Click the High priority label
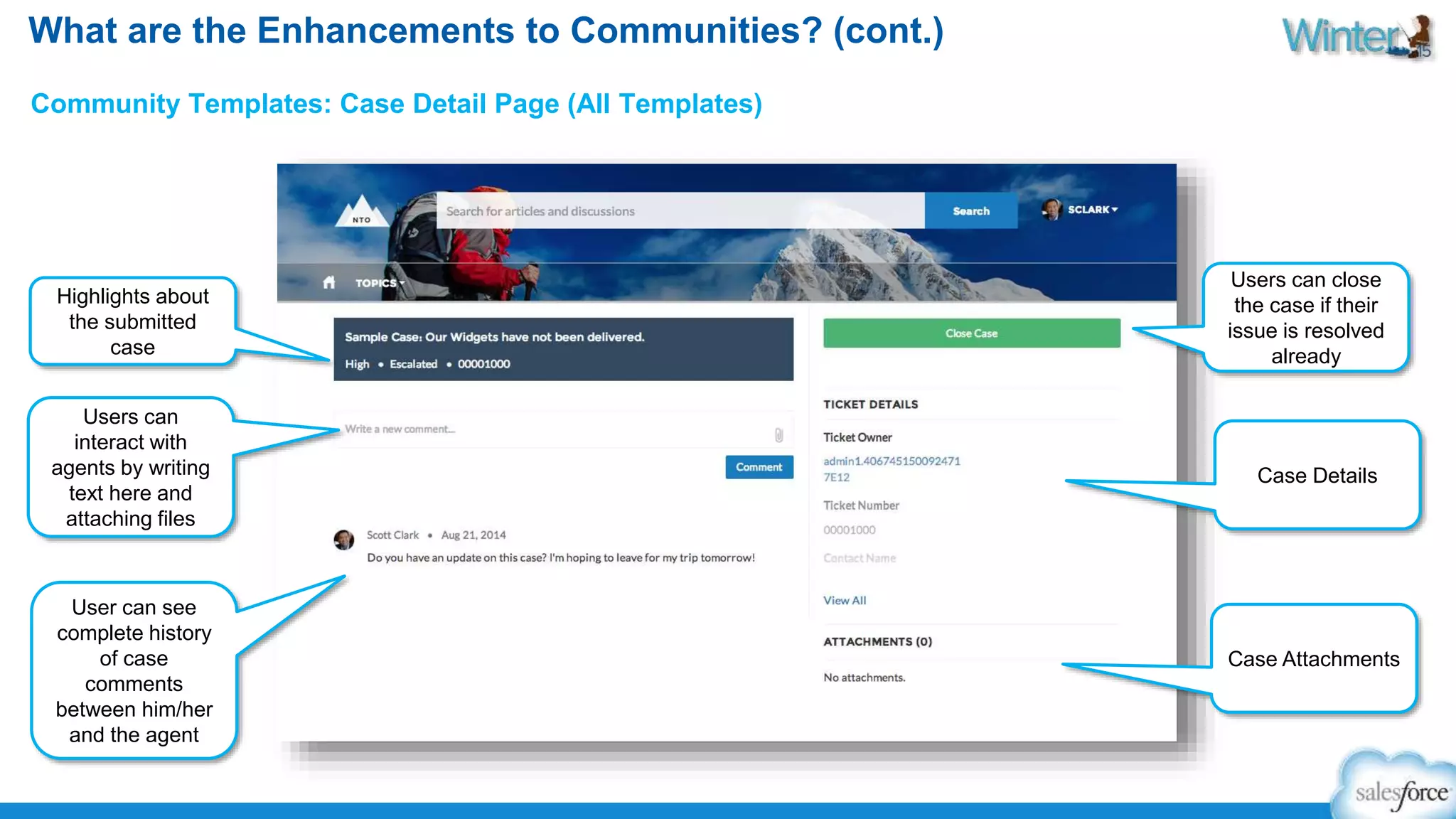The height and width of the screenshot is (819, 1456). [357, 364]
